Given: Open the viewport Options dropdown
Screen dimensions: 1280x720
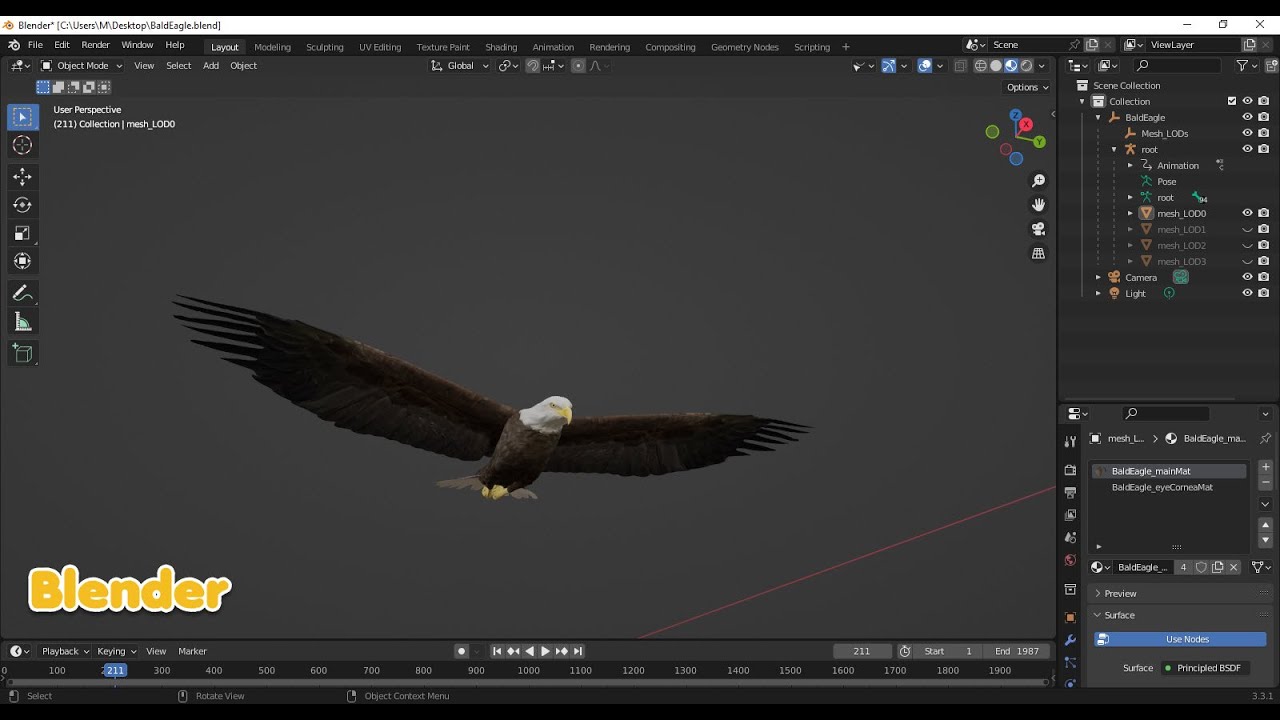Looking at the screenshot, I should click(1027, 87).
